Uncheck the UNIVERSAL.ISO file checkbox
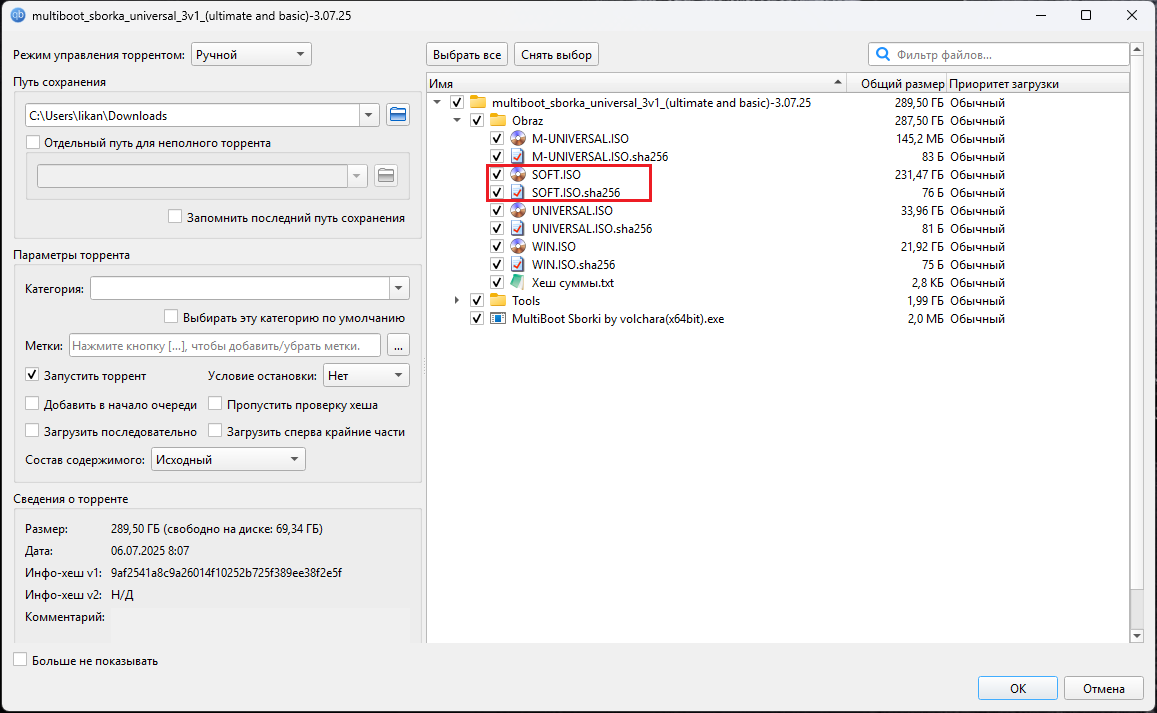The height and width of the screenshot is (713, 1157). pos(497,211)
